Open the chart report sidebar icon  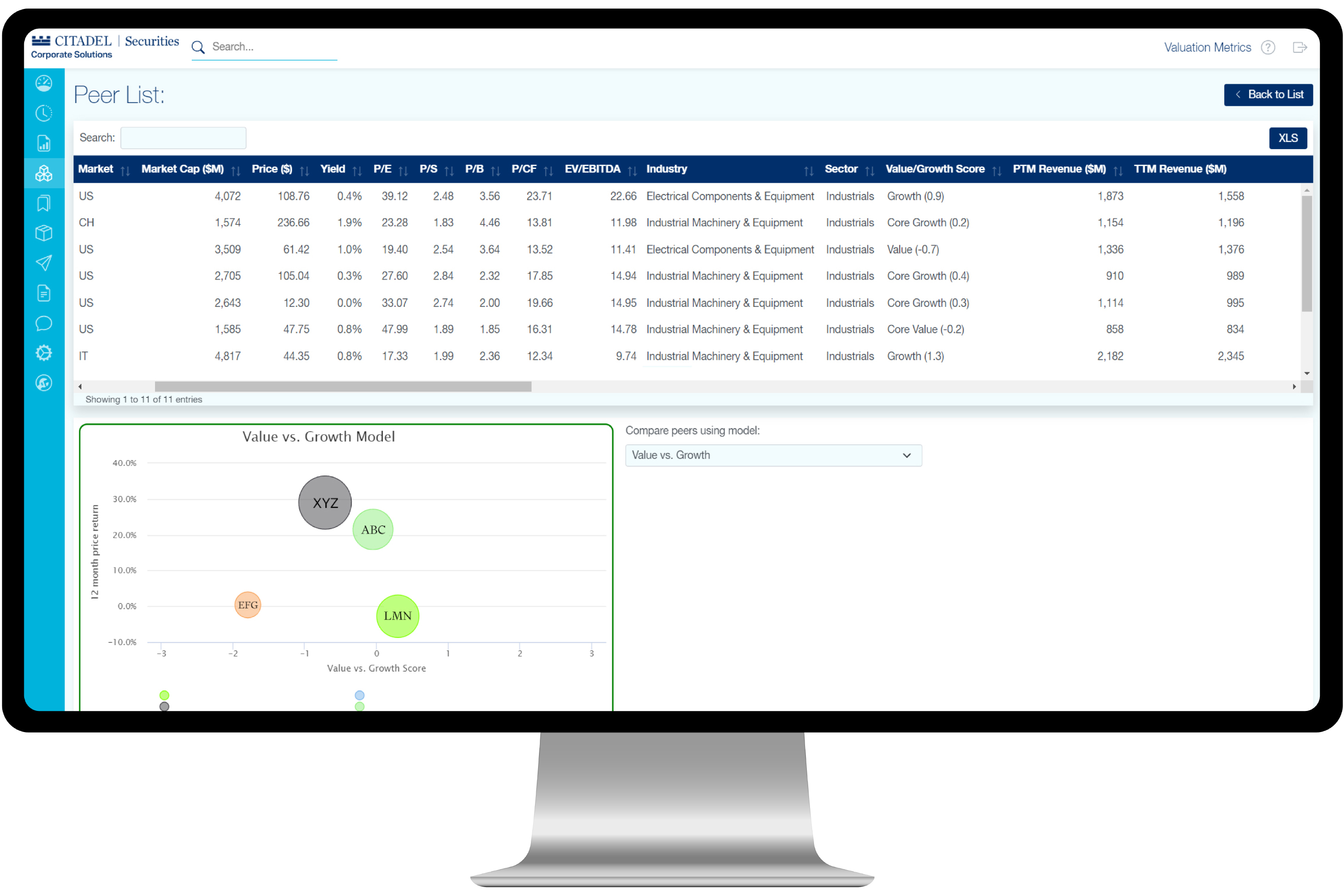coord(44,143)
